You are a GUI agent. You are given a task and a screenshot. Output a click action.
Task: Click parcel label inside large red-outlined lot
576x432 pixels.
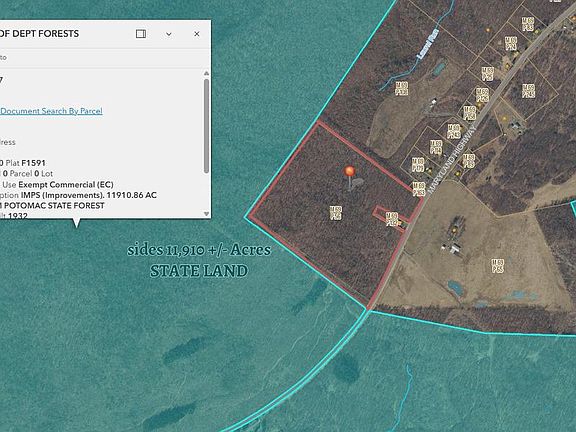pyautogui.click(x=336, y=213)
